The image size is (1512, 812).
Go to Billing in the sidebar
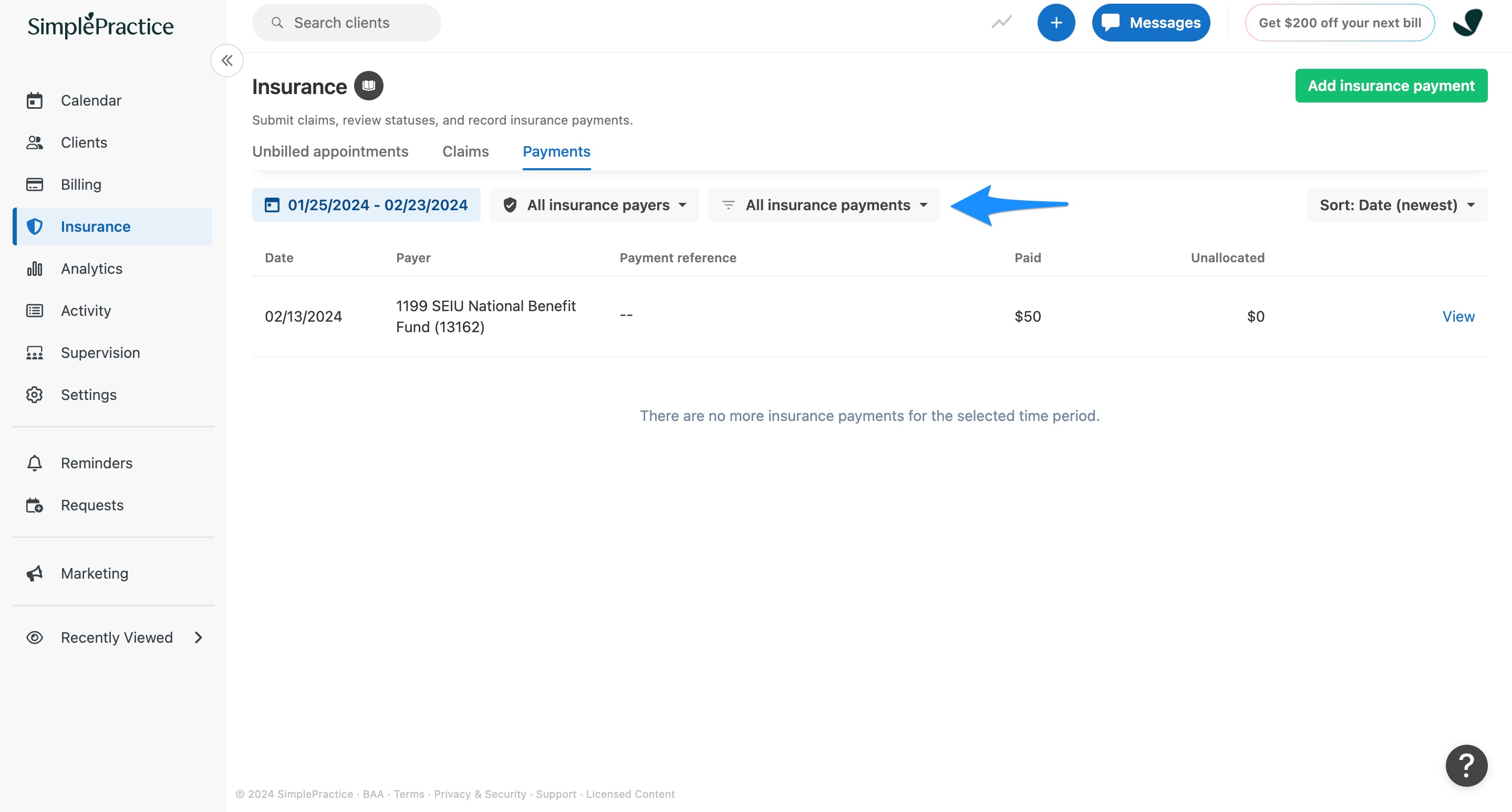pyautogui.click(x=112, y=184)
